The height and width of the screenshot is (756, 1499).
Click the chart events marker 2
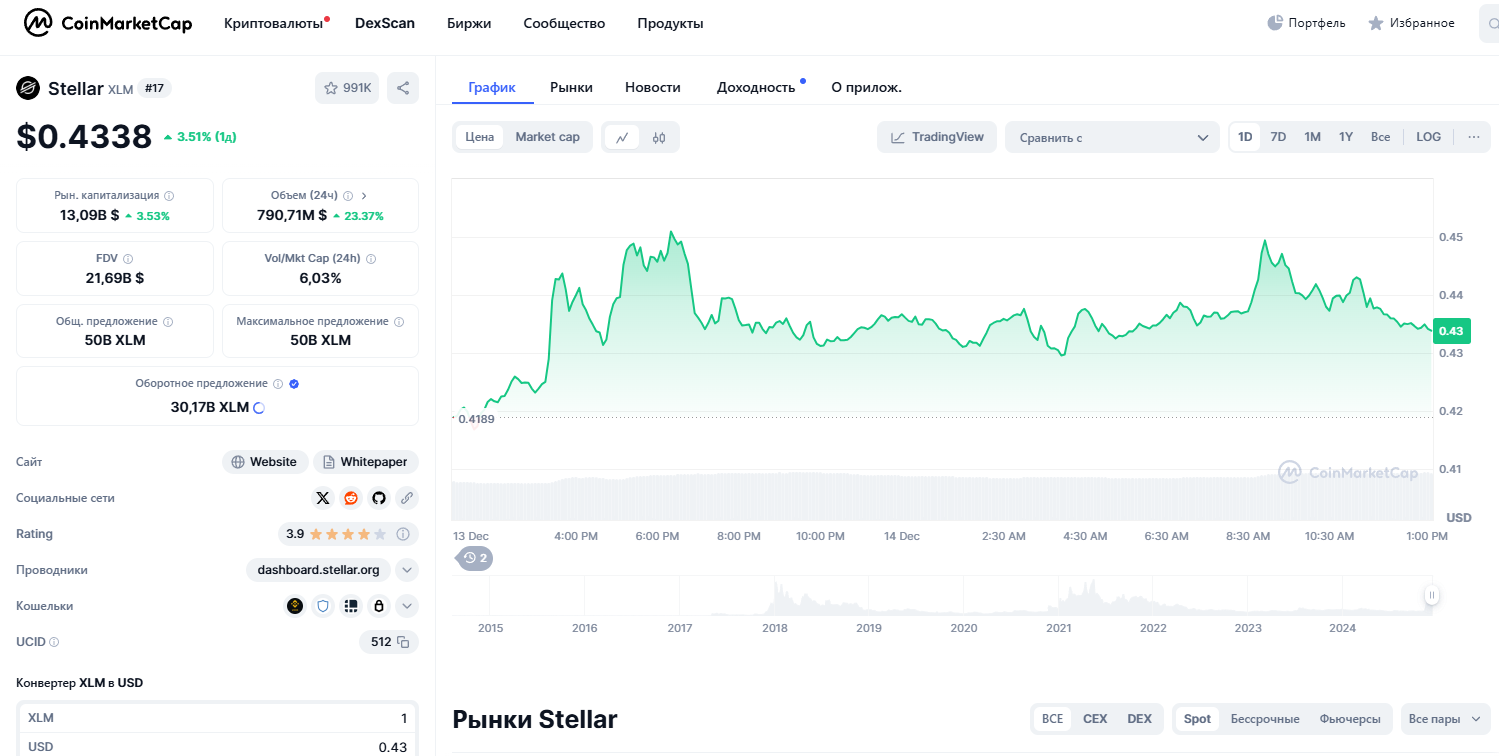coord(476,558)
